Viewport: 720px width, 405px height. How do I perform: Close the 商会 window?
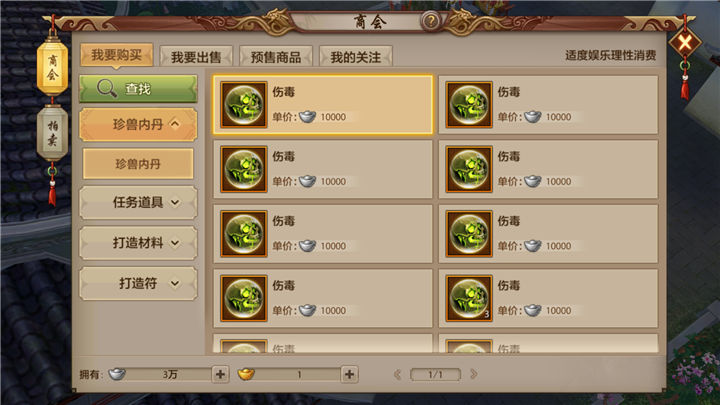685,43
